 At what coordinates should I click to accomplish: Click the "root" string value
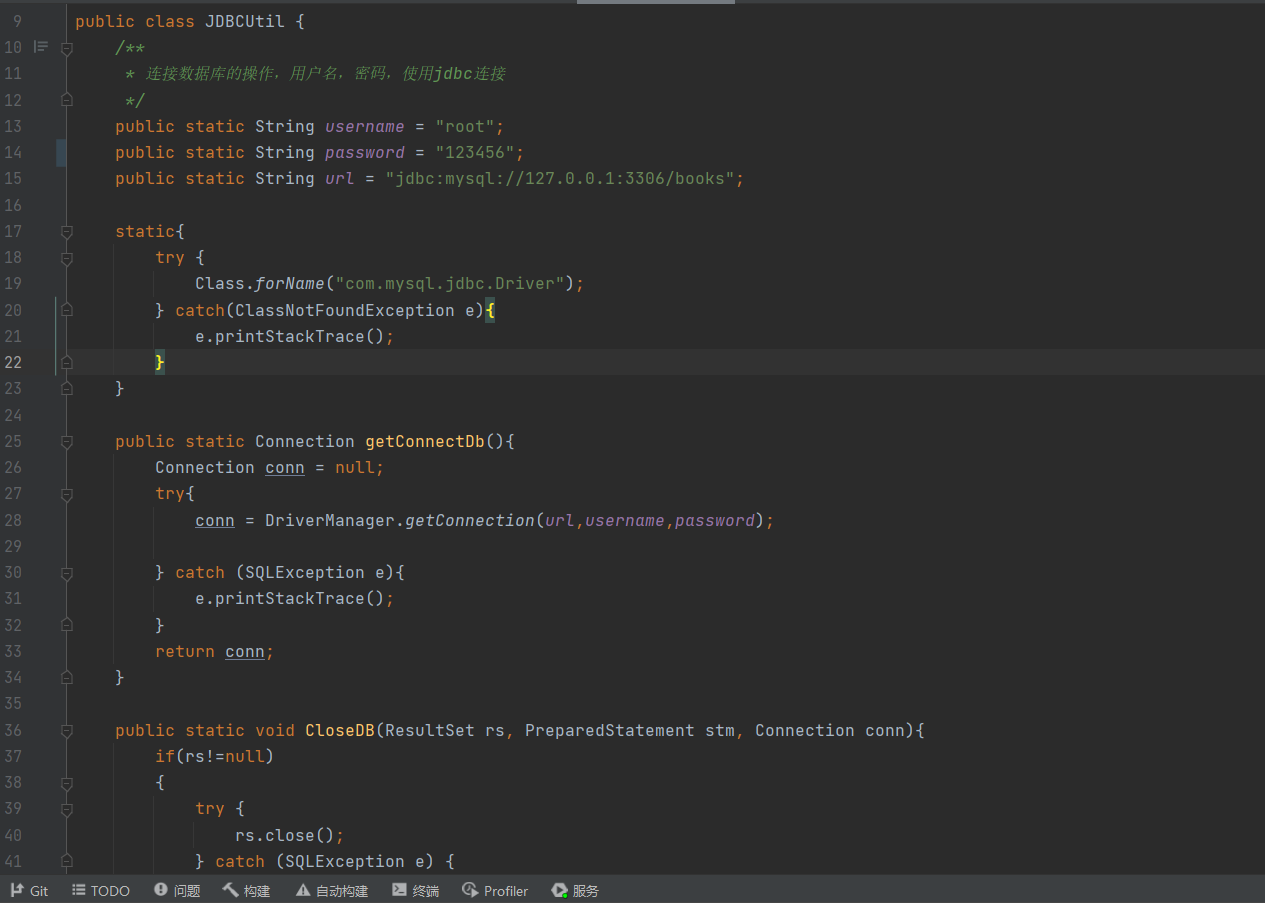465,127
